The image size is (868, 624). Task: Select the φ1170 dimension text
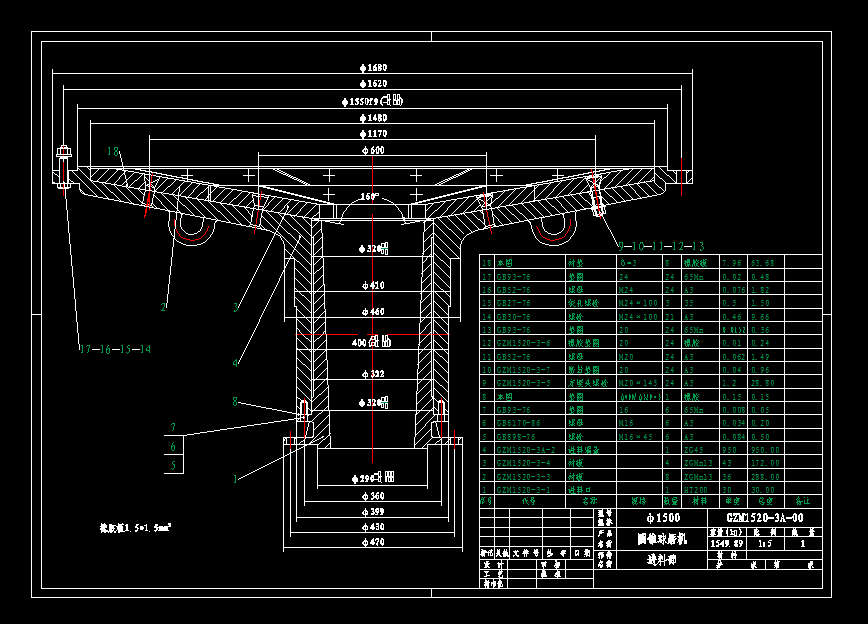(374, 133)
